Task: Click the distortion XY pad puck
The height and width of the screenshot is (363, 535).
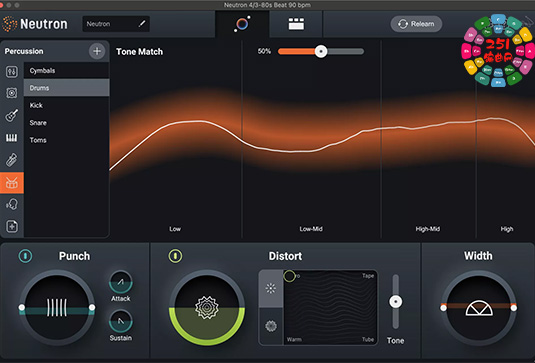Action: pyautogui.click(x=289, y=276)
